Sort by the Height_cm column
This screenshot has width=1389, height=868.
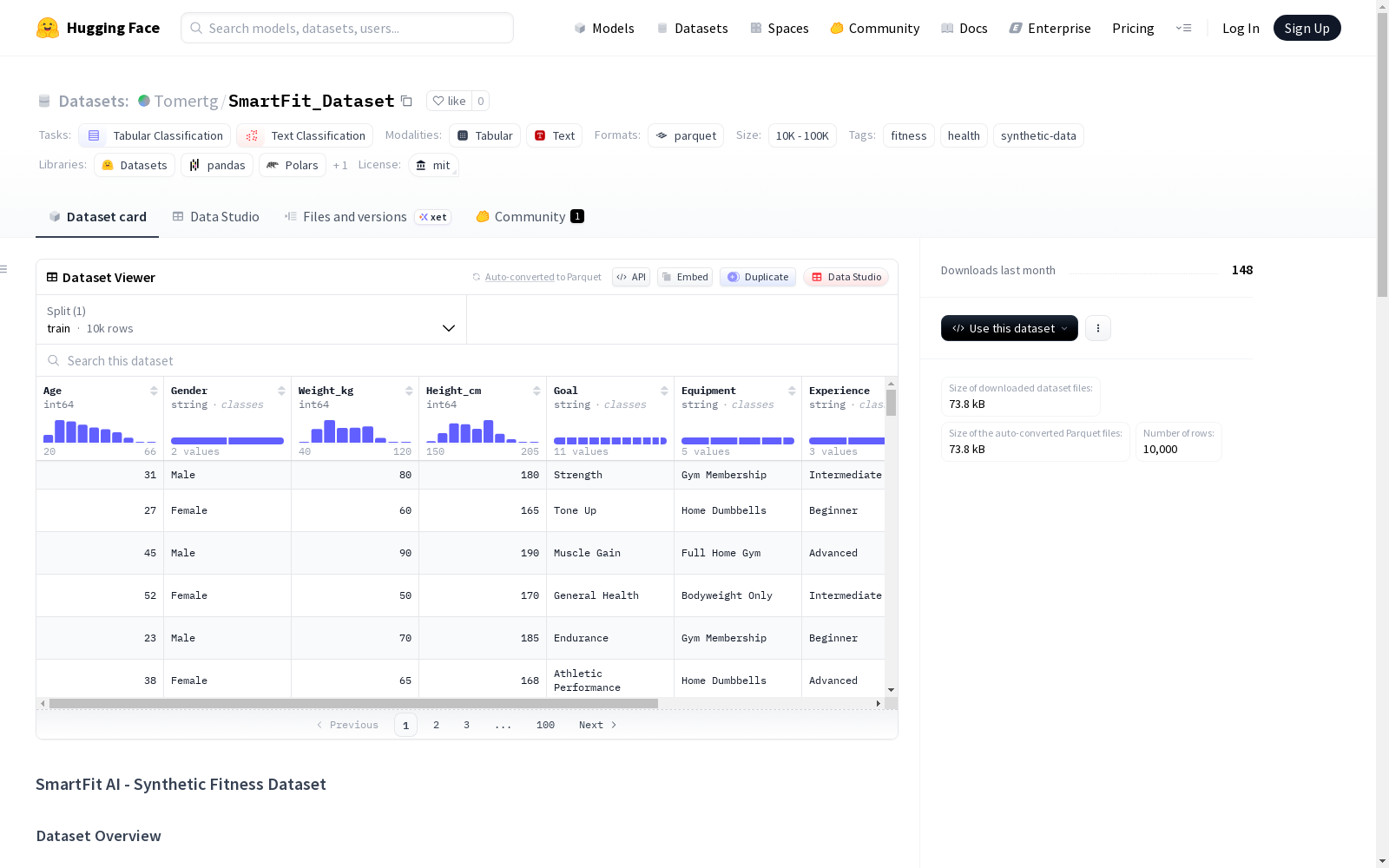(537, 391)
